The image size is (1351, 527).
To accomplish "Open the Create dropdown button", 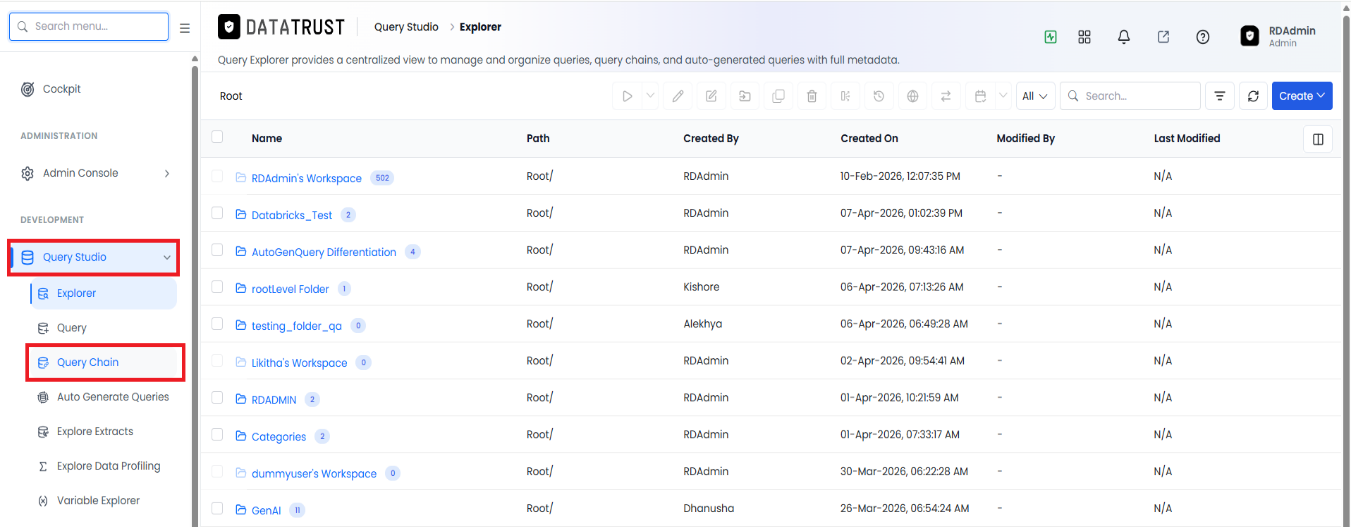I will coord(1302,96).
